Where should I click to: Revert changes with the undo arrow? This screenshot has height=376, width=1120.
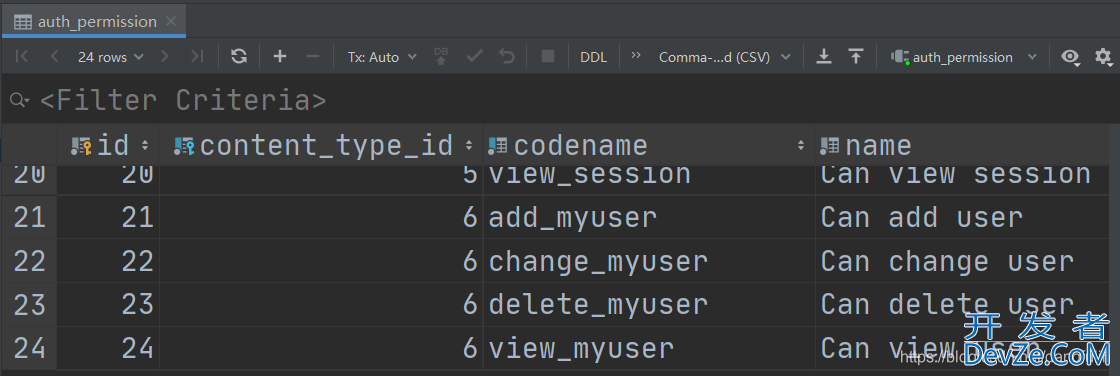click(x=507, y=56)
